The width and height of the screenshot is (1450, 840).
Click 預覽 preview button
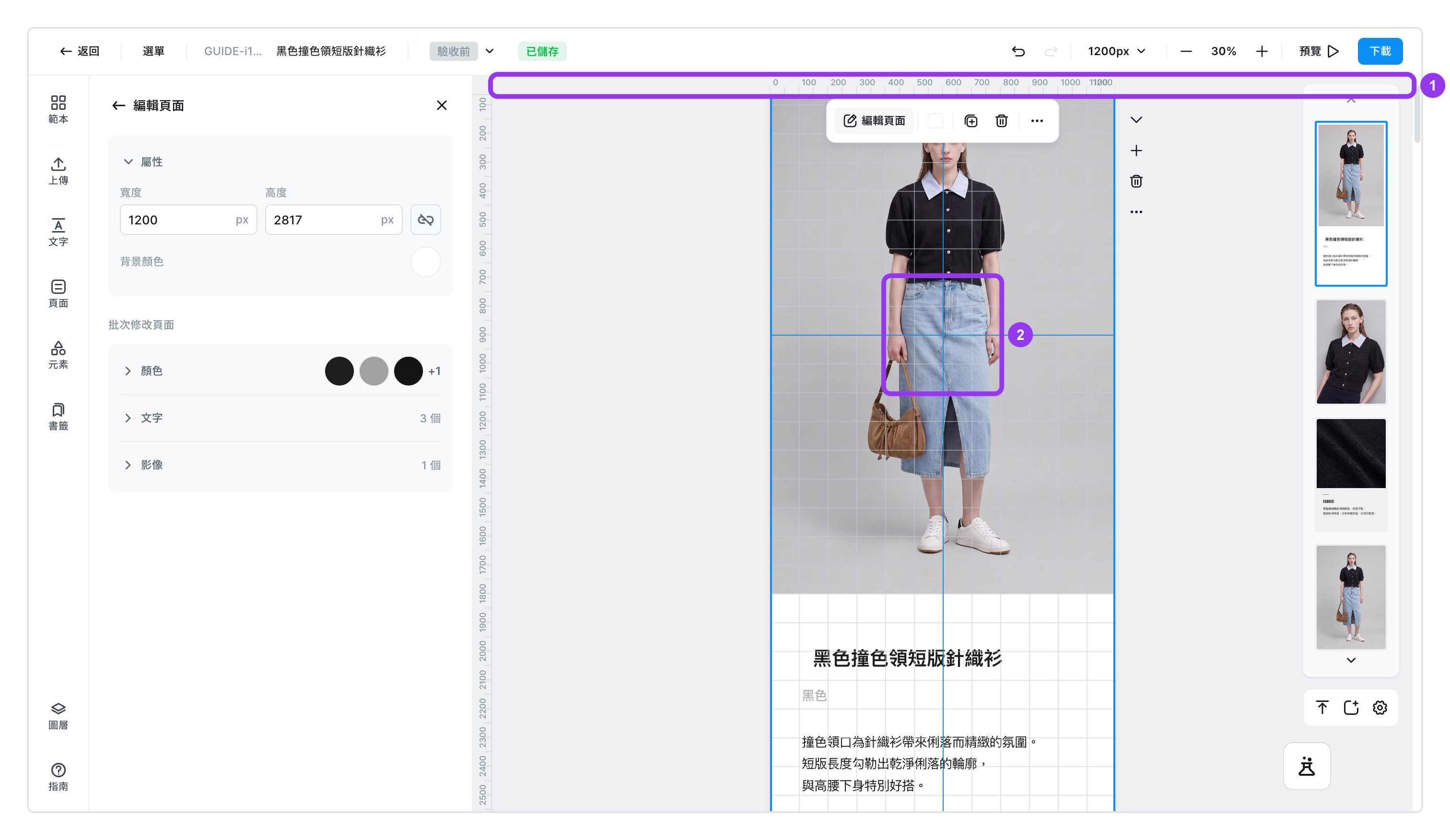pos(1319,51)
